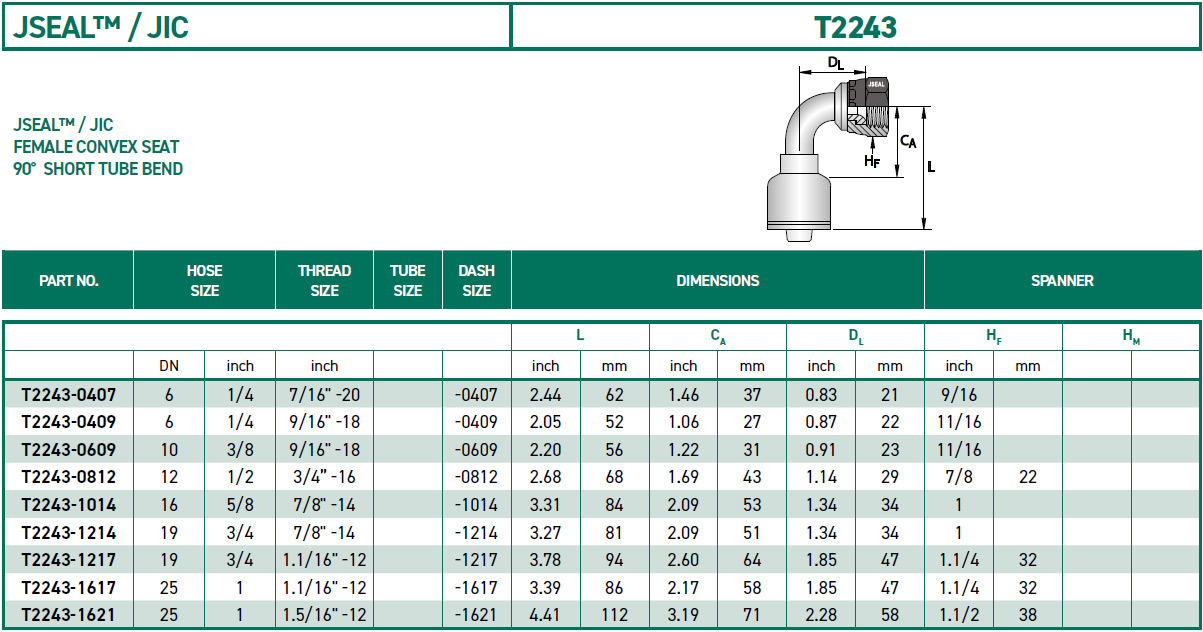Image resolution: width=1203 pixels, height=632 pixels.
Task: Click dash size -1014
Action: (x=476, y=505)
